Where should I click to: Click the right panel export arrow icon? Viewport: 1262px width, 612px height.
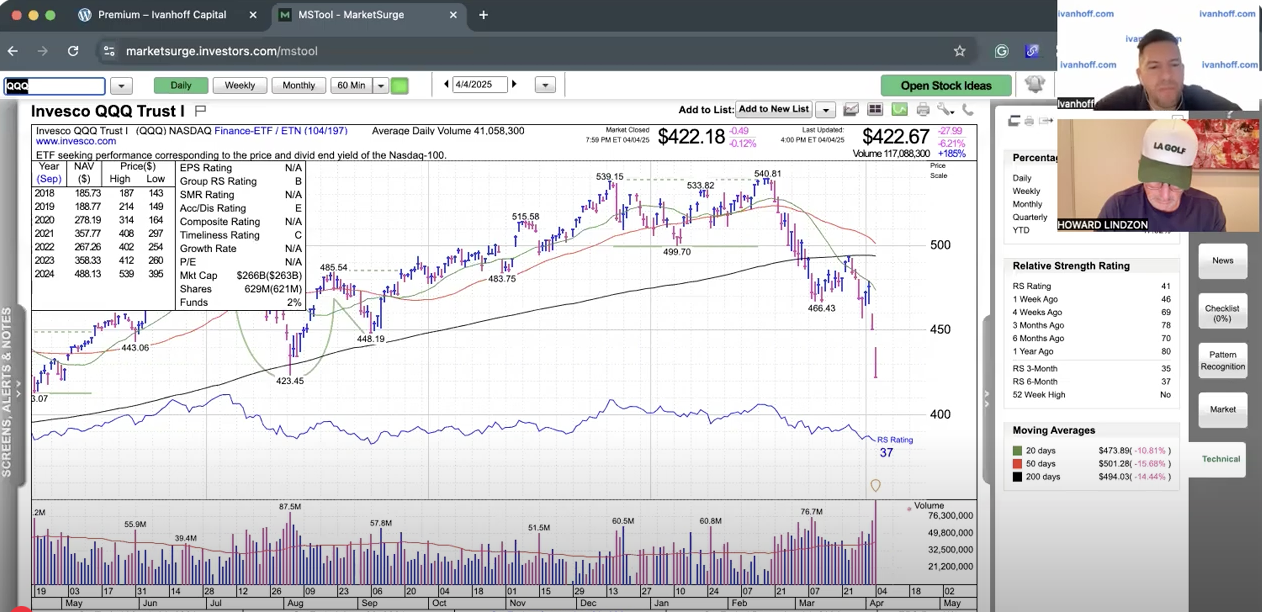[1046, 121]
